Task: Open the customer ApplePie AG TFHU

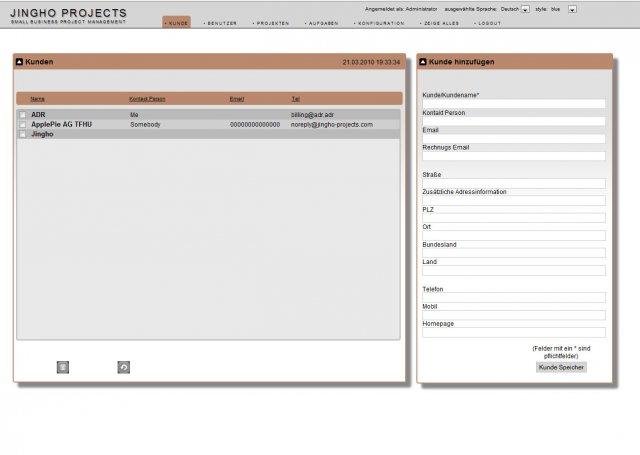Action: (62, 124)
